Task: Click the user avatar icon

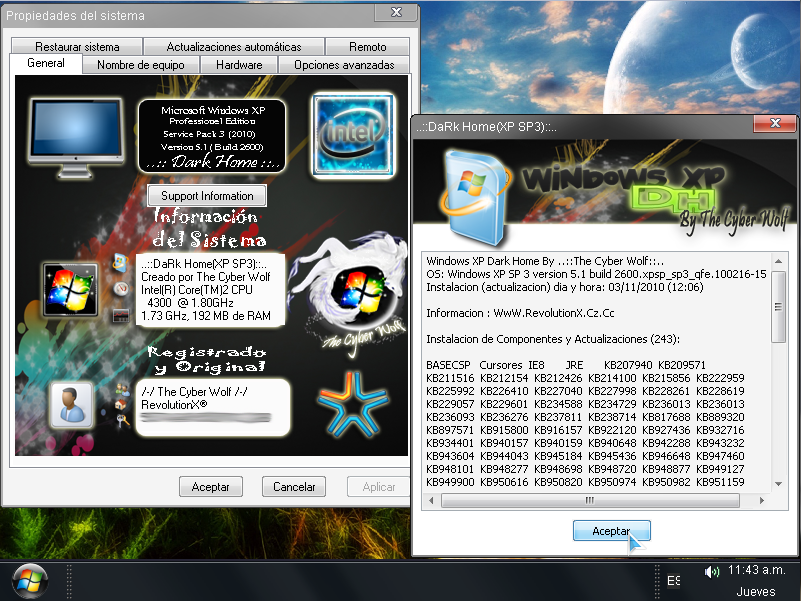Action: pyautogui.click(x=72, y=405)
